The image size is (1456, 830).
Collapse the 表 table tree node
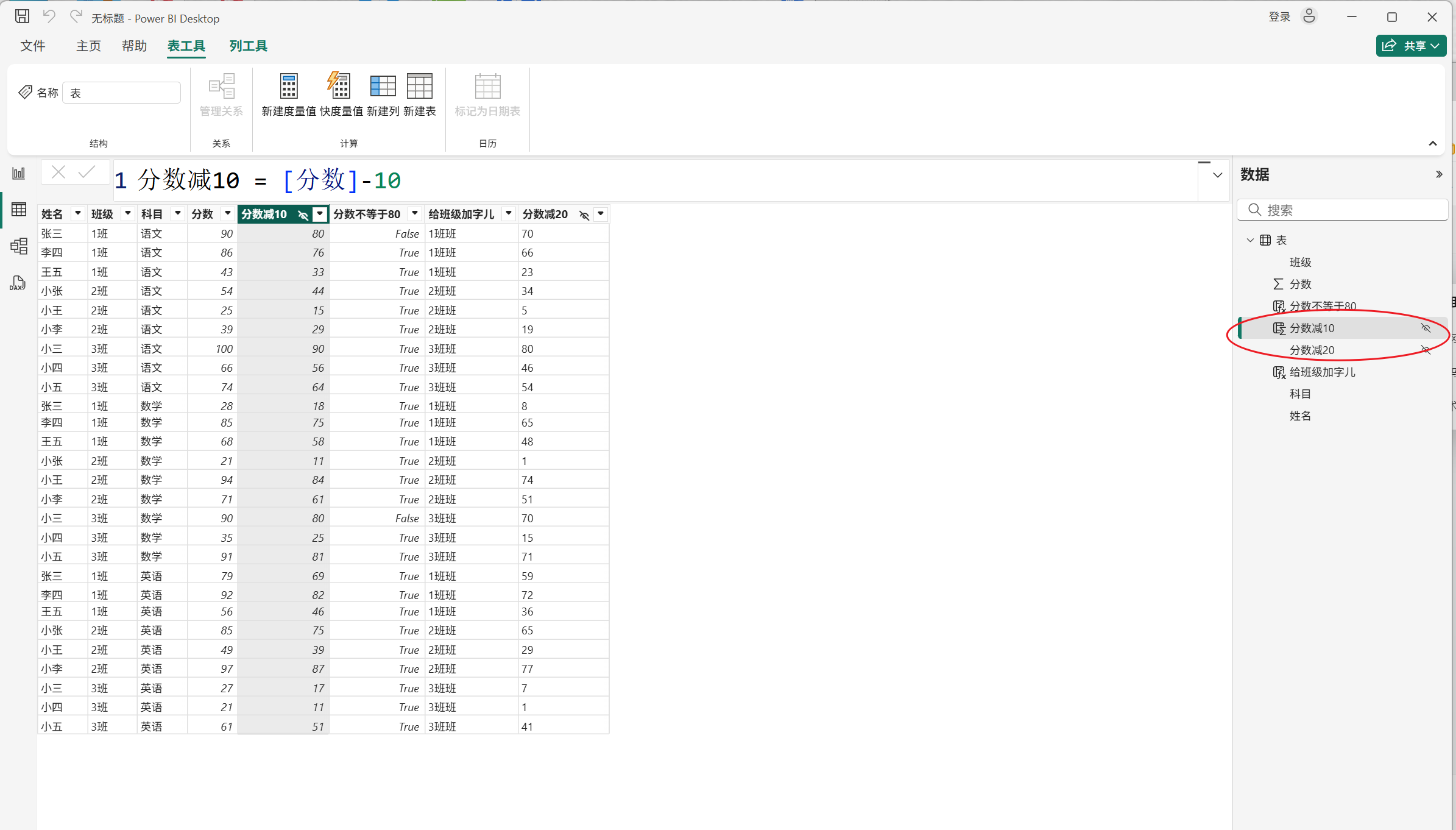pos(1250,240)
